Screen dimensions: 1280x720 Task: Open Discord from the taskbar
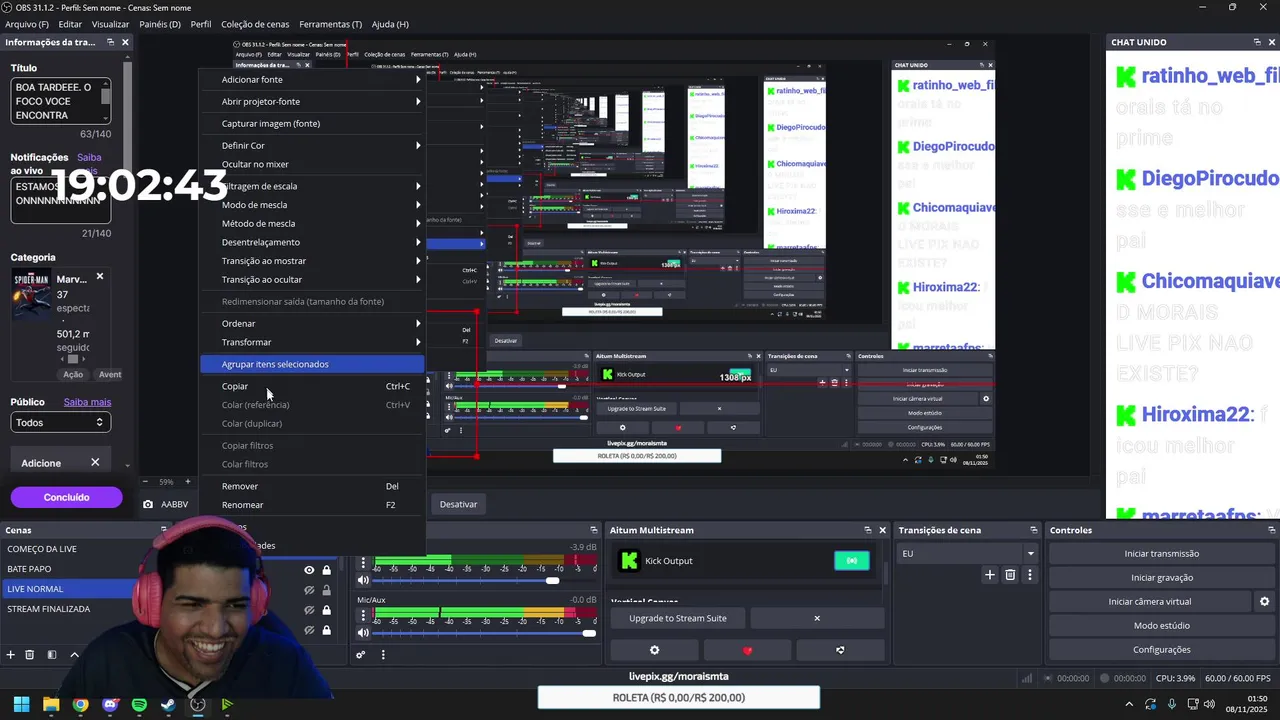[110, 705]
